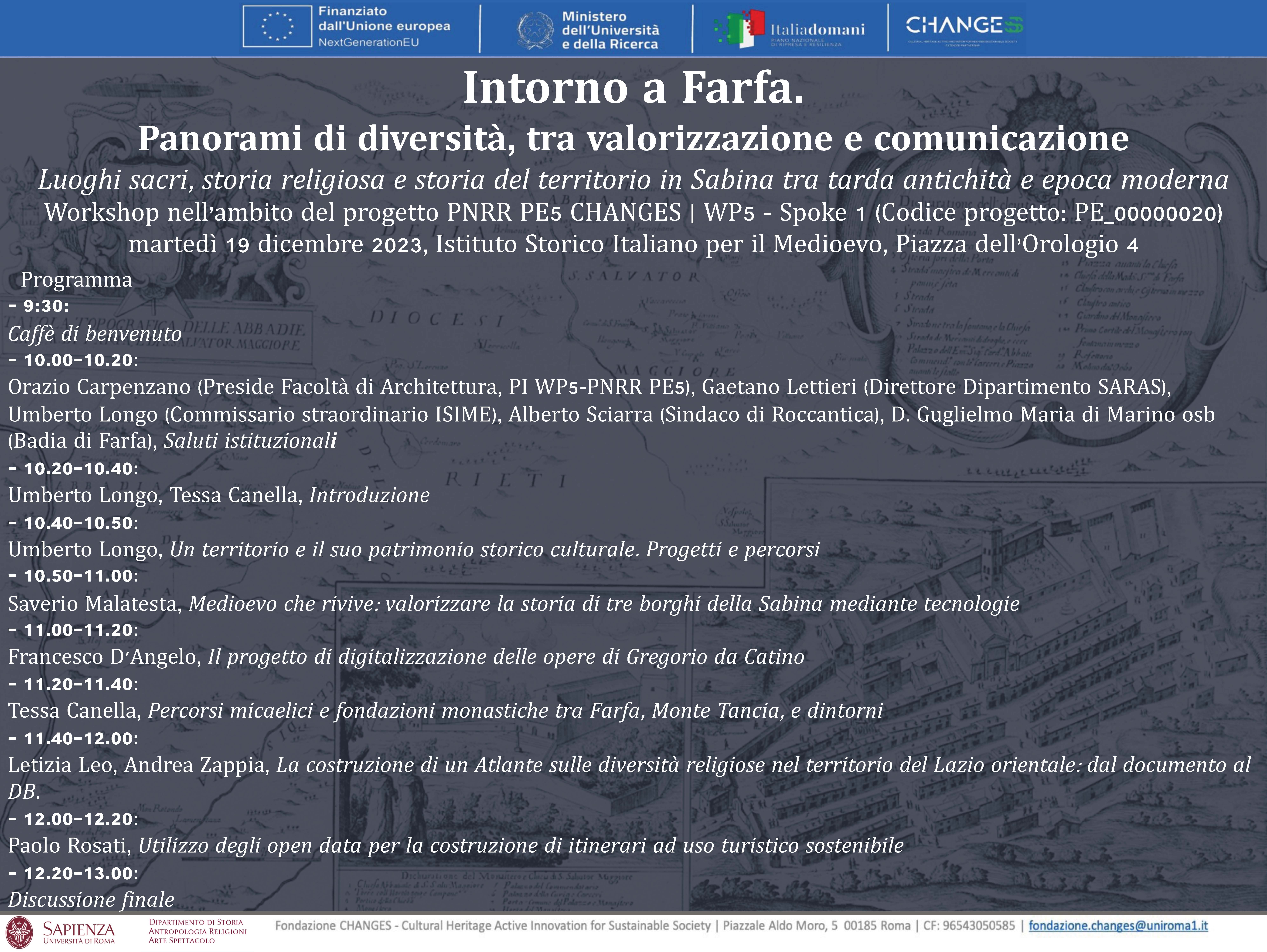The width and height of the screenshot is (1267, 952).
Task: Click the Dipartimento di Storia Antropologia logo
Action: pyautogui.click(x=198, y=931)
